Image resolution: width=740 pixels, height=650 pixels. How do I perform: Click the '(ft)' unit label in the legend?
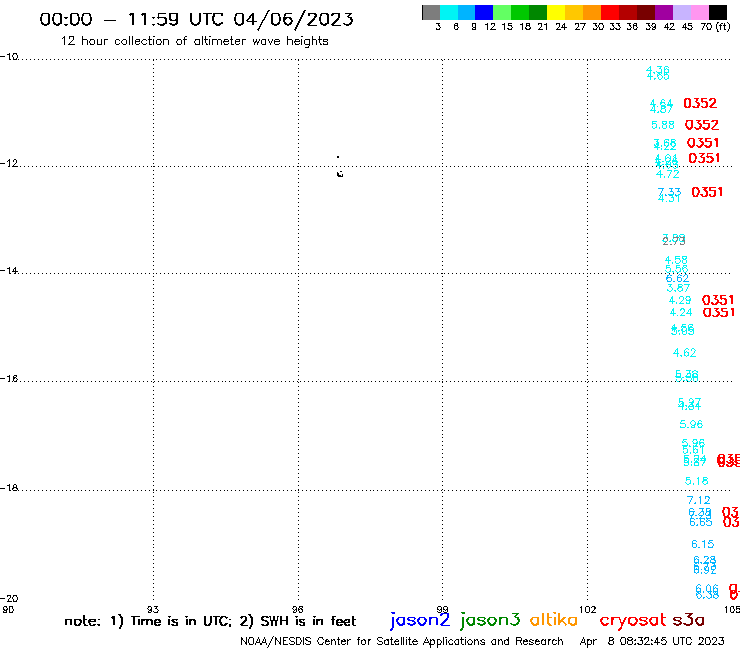[x=723, y=26]
